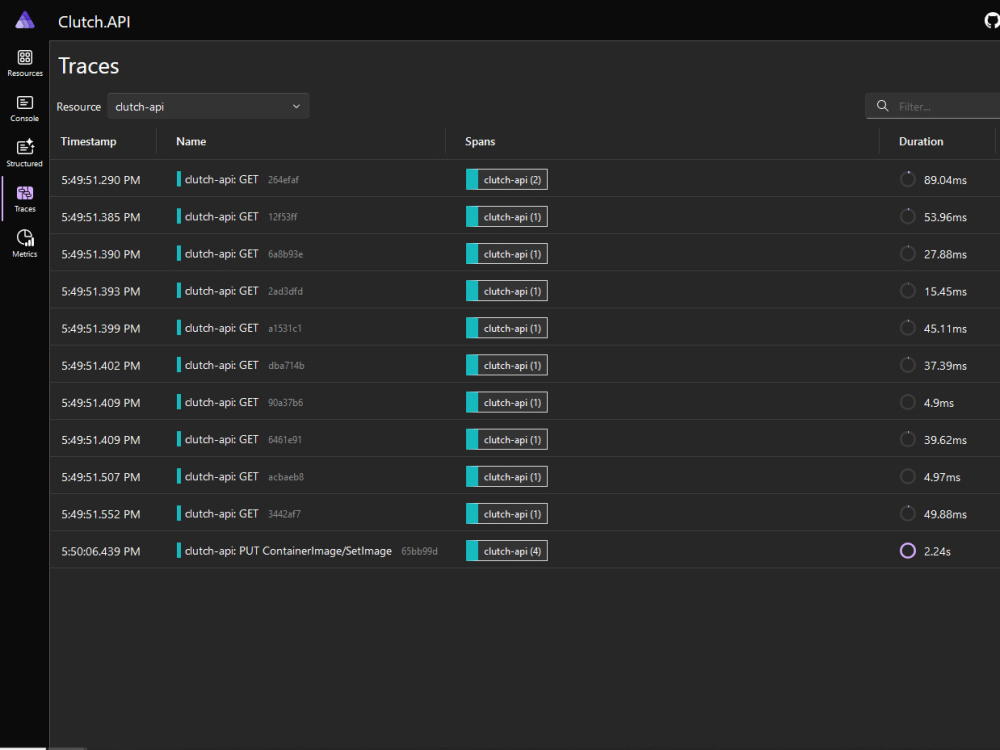Click timestamp 5:49:51.390 PM

pos(101,254)
